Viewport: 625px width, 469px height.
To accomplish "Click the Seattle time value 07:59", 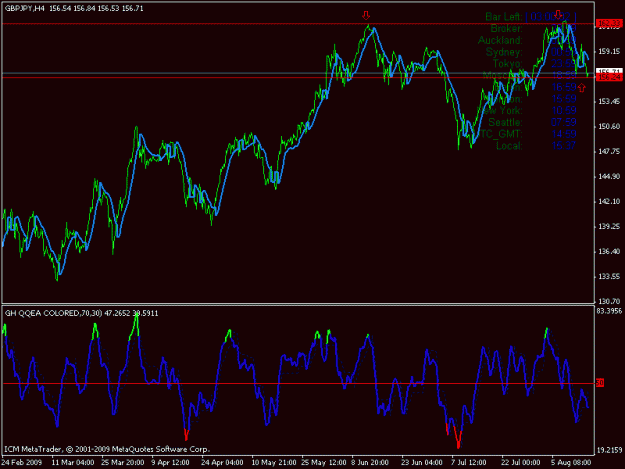I will point(564,122).
